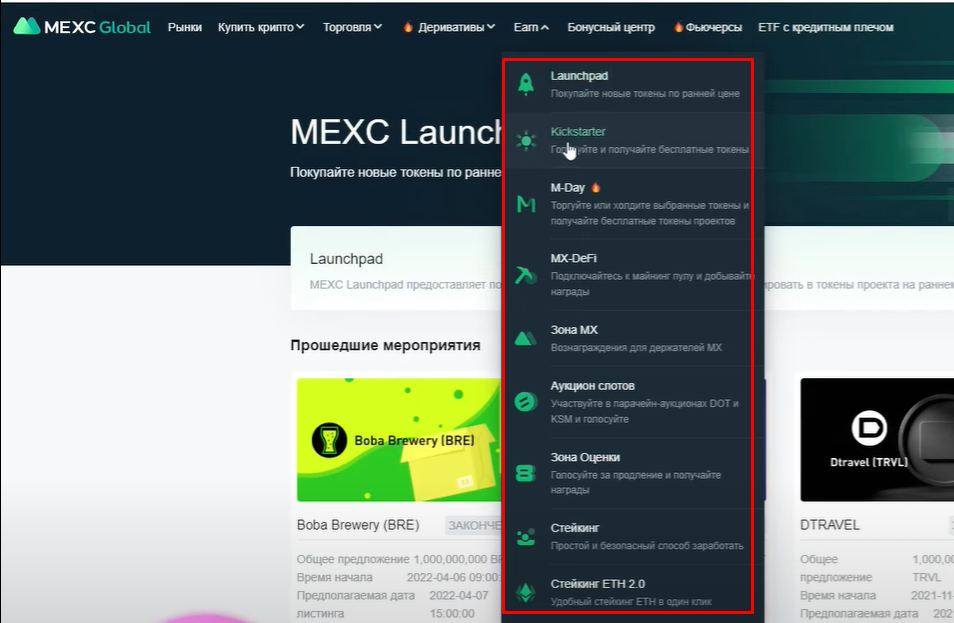Click the Boba Brewery (BRE) banner
The height and width of the screenshot is (623, 954).
(x=399, y=440)
